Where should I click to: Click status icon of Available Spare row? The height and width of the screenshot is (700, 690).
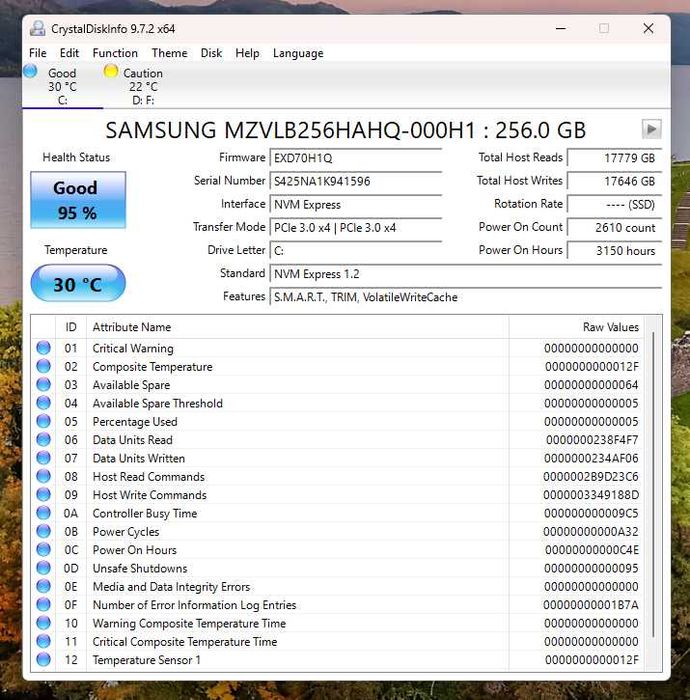[43, 384]
